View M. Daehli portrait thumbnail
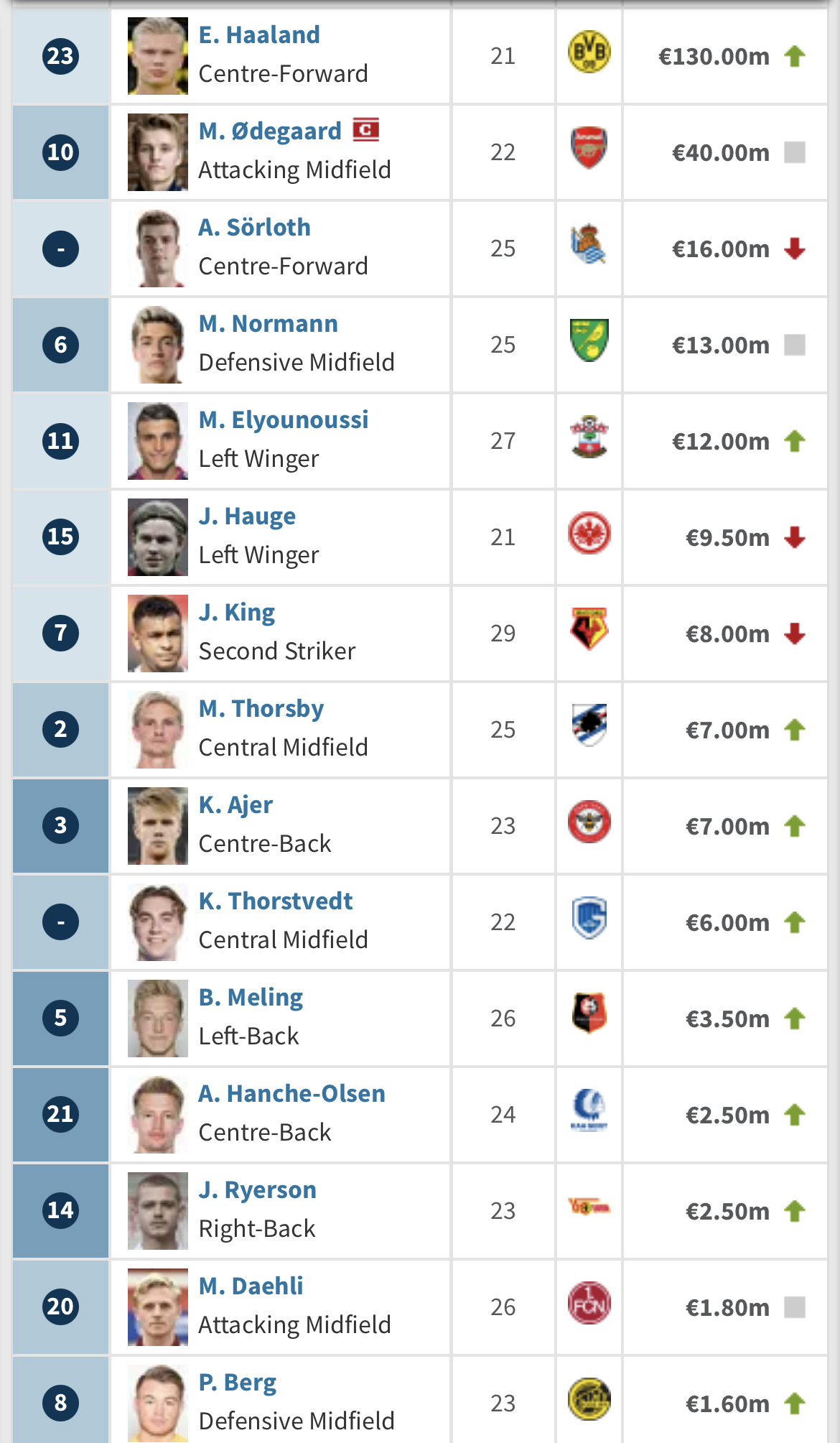Viewport: 840px width, 1443px height. 158,1307
